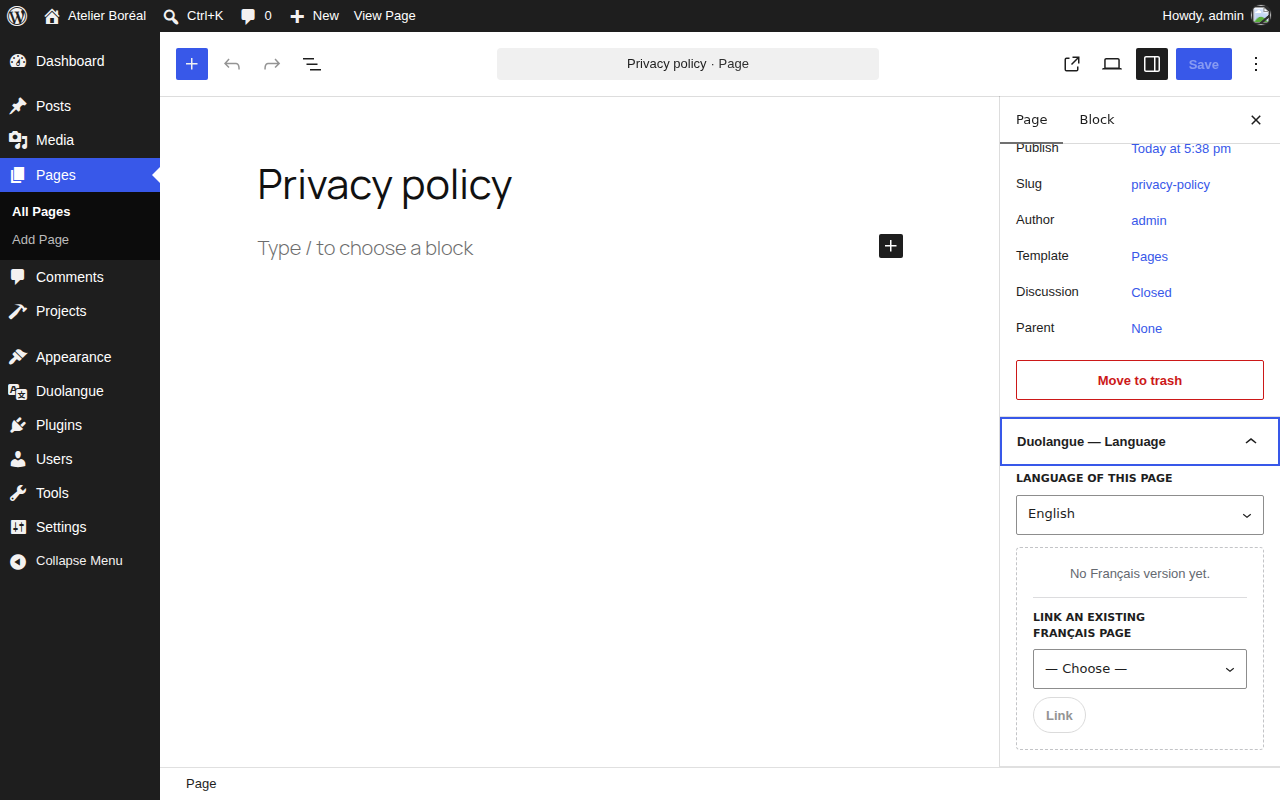
Task: Open the Privacy policy · Page command bar
Action: pos(688,64)
